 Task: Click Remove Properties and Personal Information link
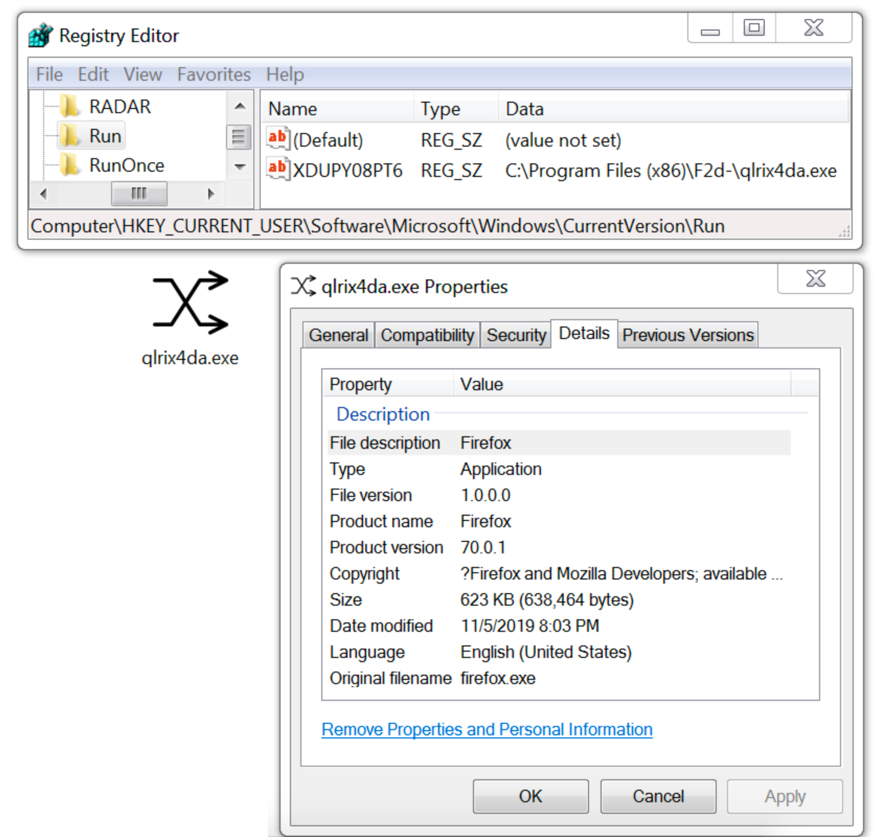click(487, 729)
